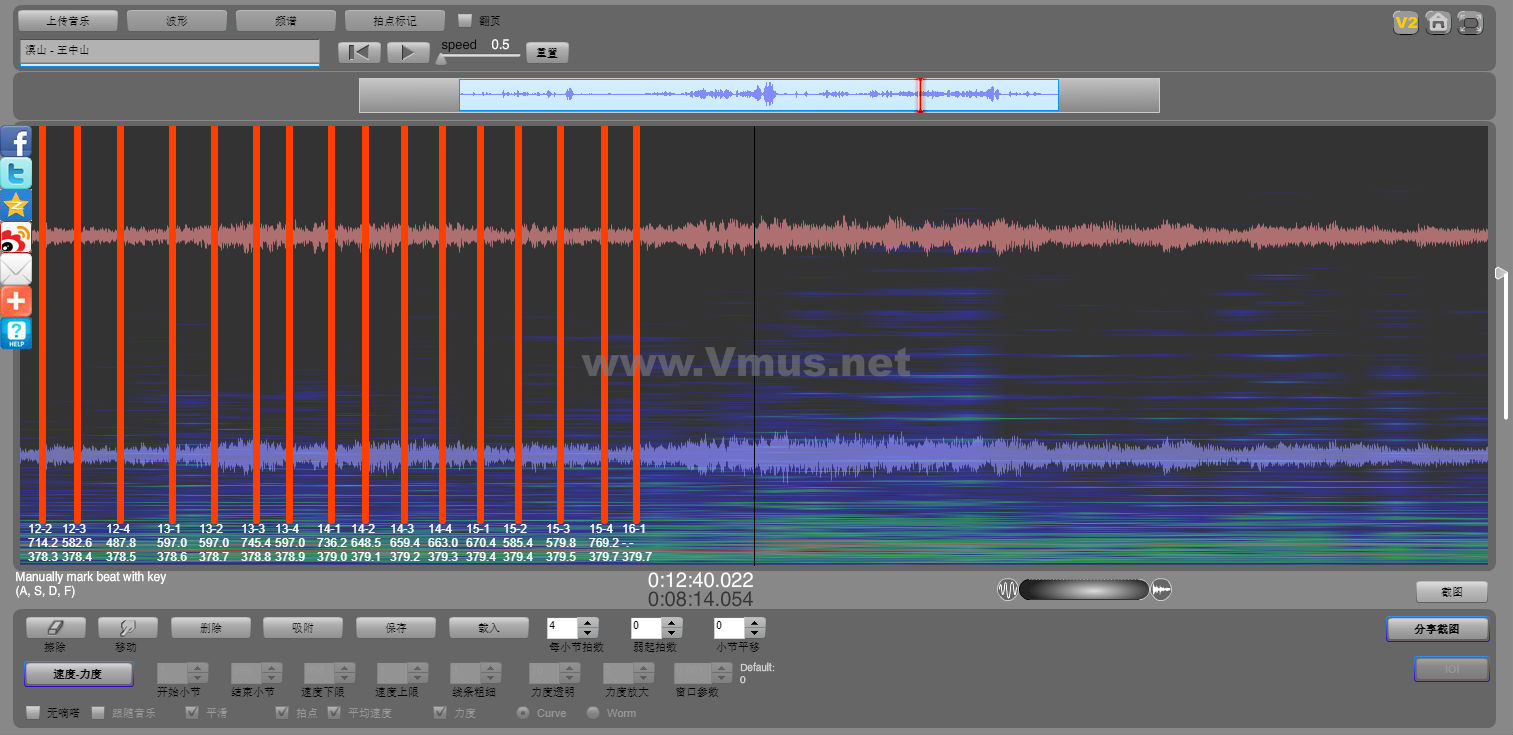
Task: Toggle the 翻页 page-flip checkbox
Action: coord(465,20)
